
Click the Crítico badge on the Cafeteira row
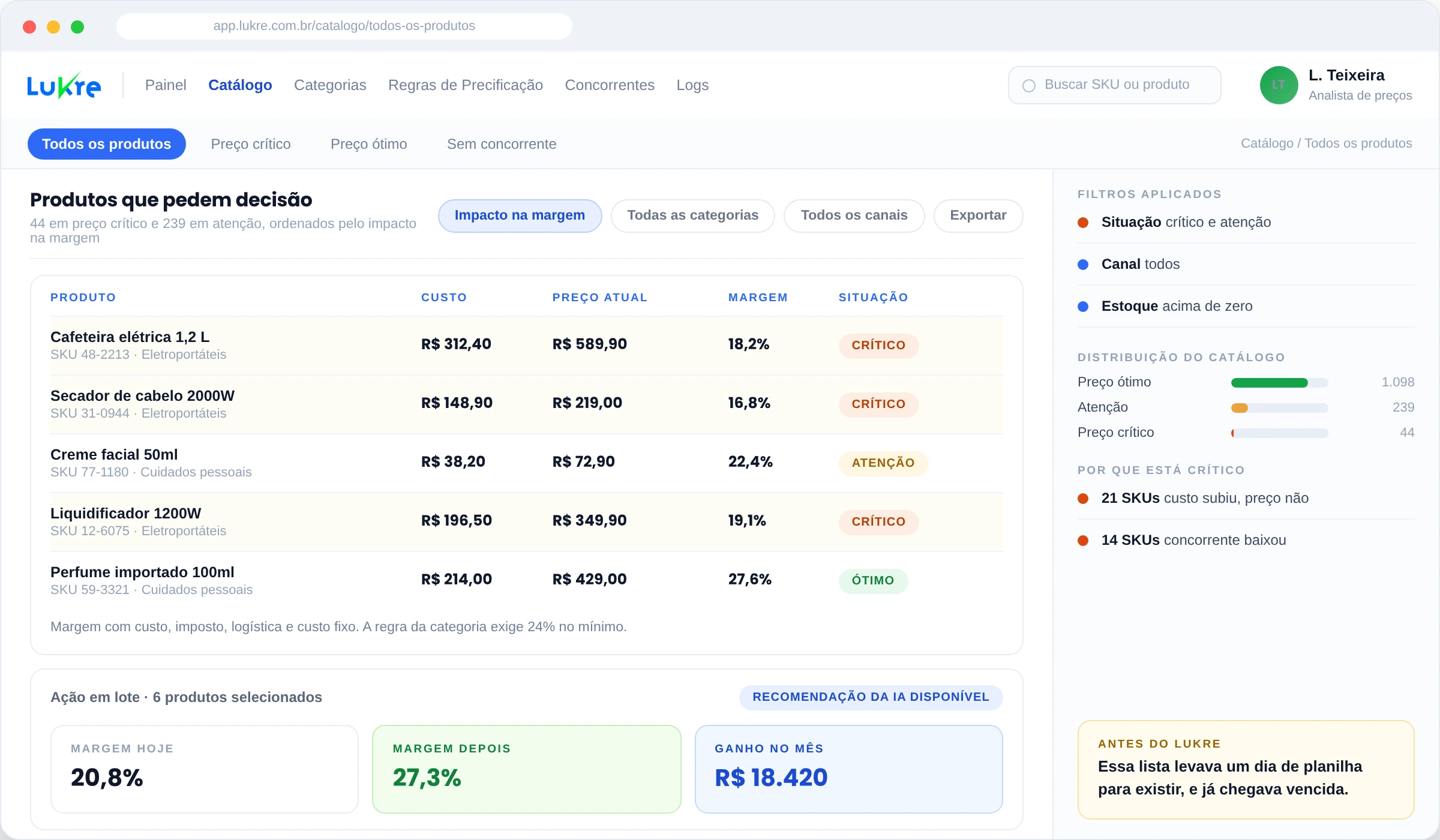point(878,346)
